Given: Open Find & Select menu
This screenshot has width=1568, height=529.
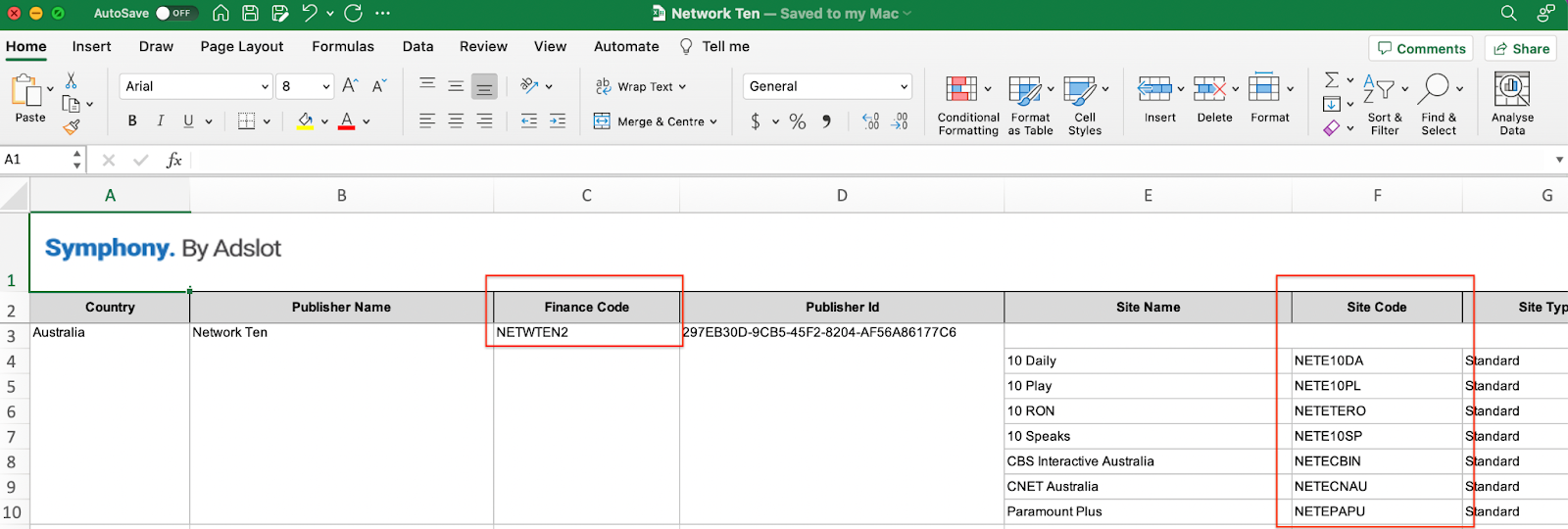Looking at the screenshot, I should tap(1439, 106).
